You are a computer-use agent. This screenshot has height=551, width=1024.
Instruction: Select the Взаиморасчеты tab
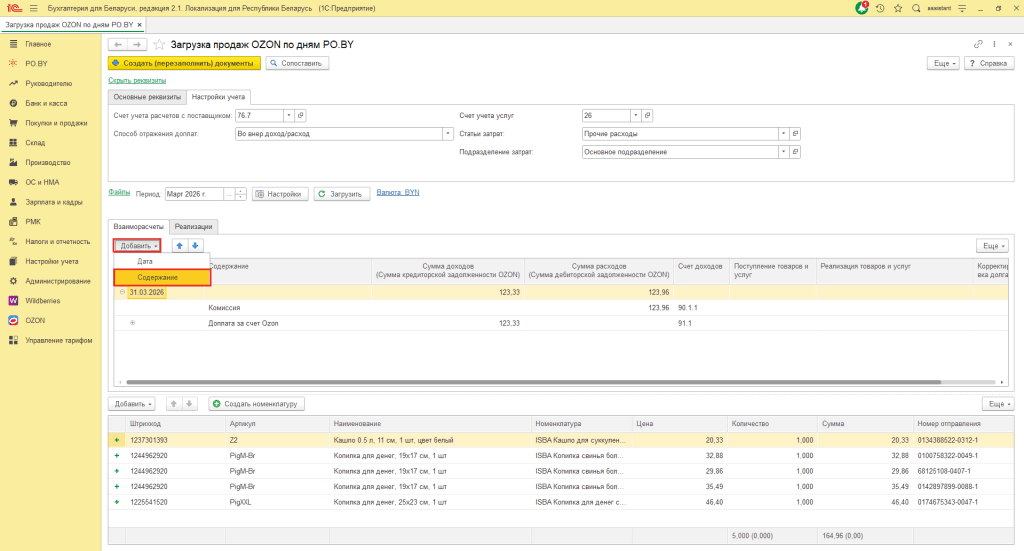coord(138,227)
